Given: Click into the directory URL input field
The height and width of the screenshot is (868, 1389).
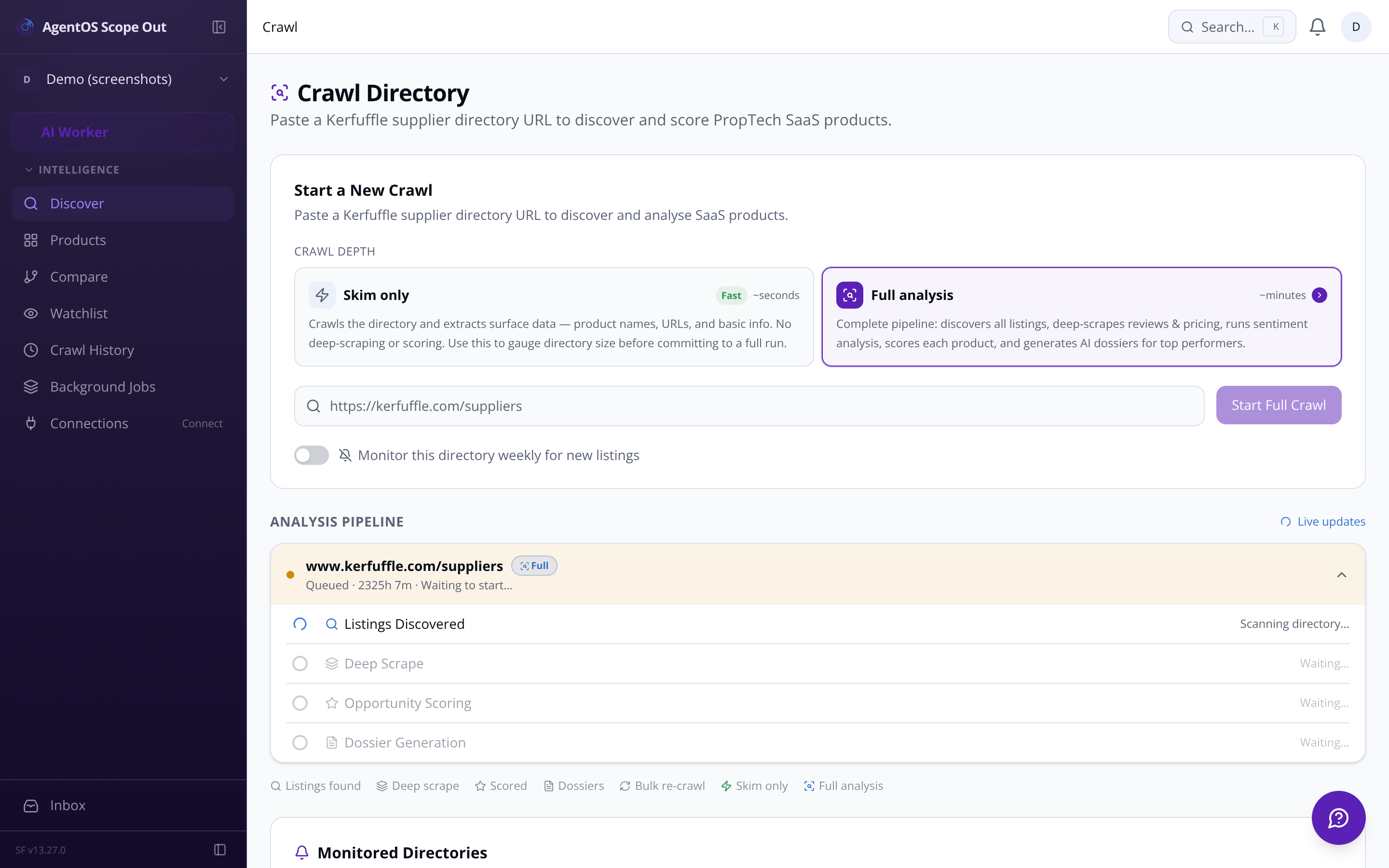Looking at the screenshot, I should click(749, 406).
